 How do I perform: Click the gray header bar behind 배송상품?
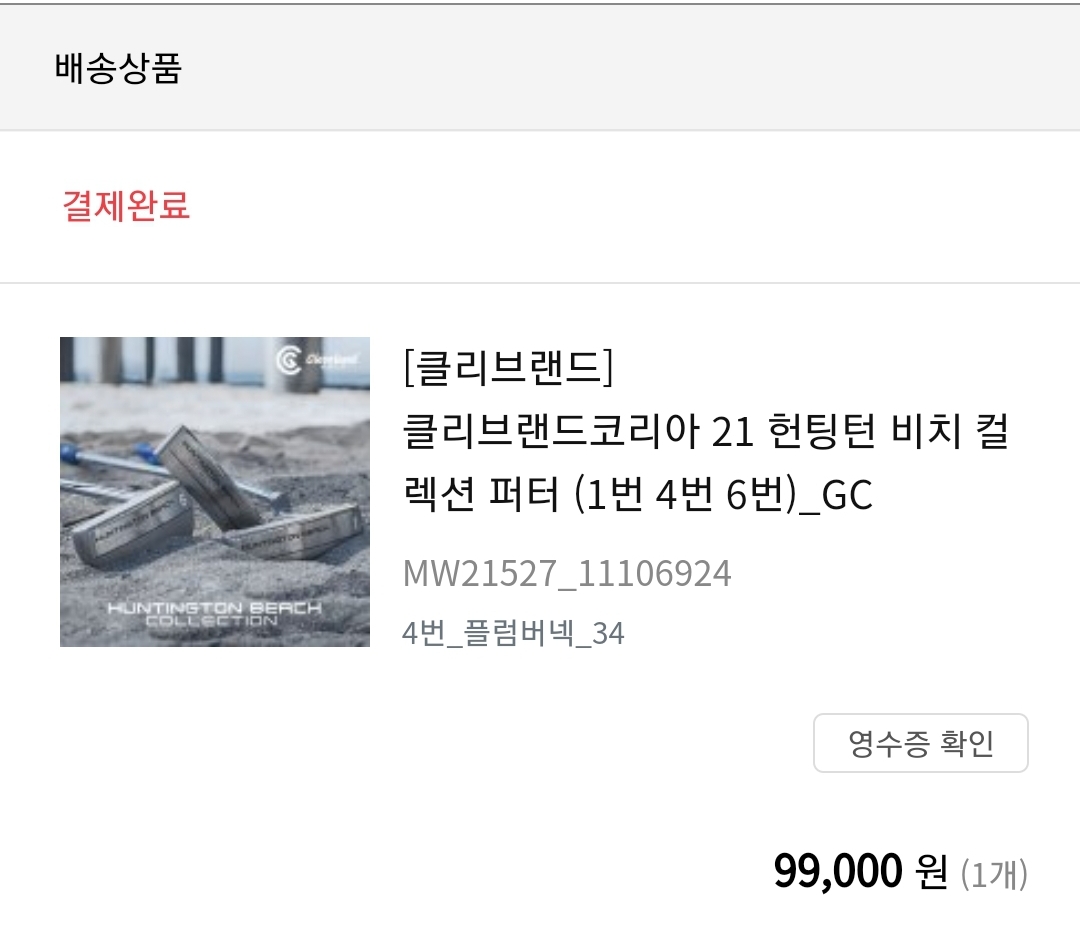[x=540, y=67]
